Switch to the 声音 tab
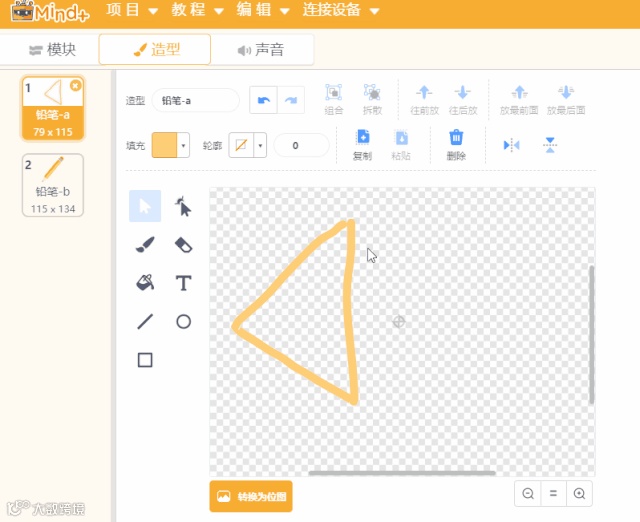640x522 pixels. 262,50
